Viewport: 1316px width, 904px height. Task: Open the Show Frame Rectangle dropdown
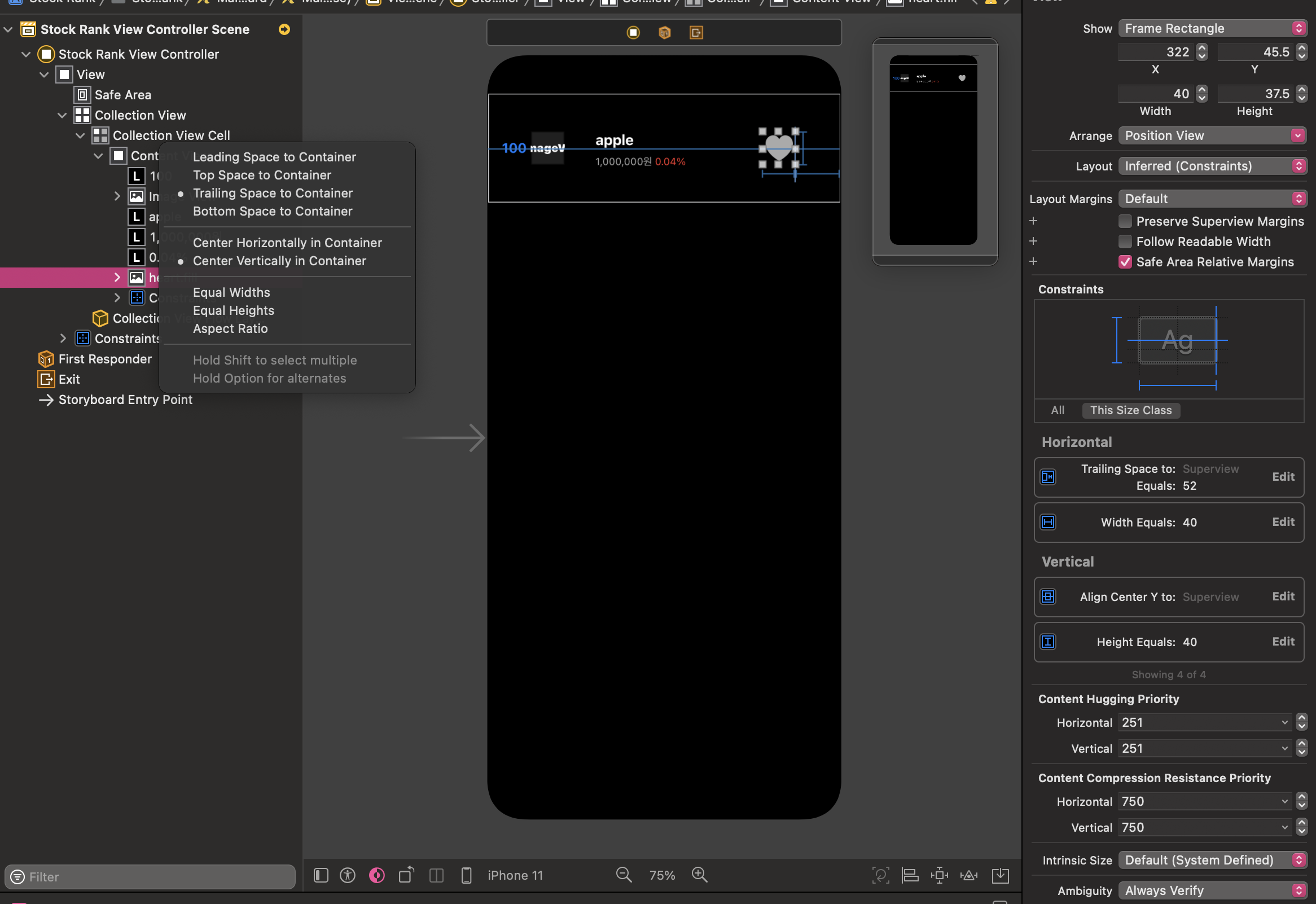pyautogui.click(x=1212, y=28)
